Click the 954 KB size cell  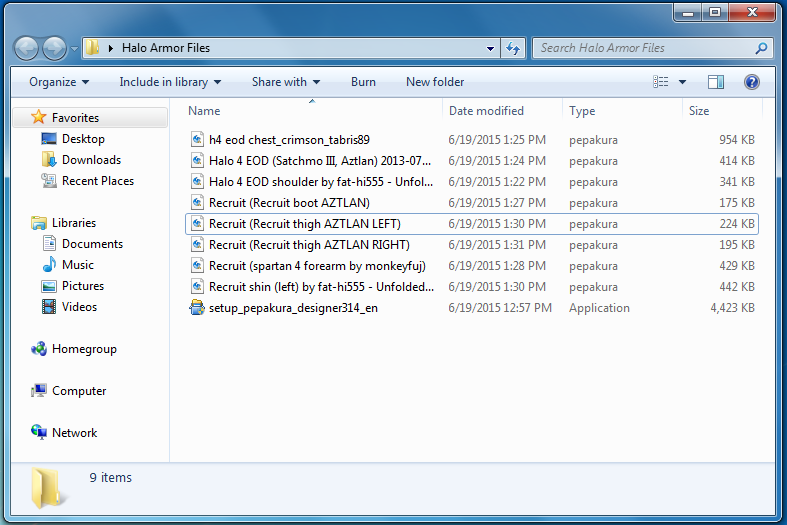(737, 140)
